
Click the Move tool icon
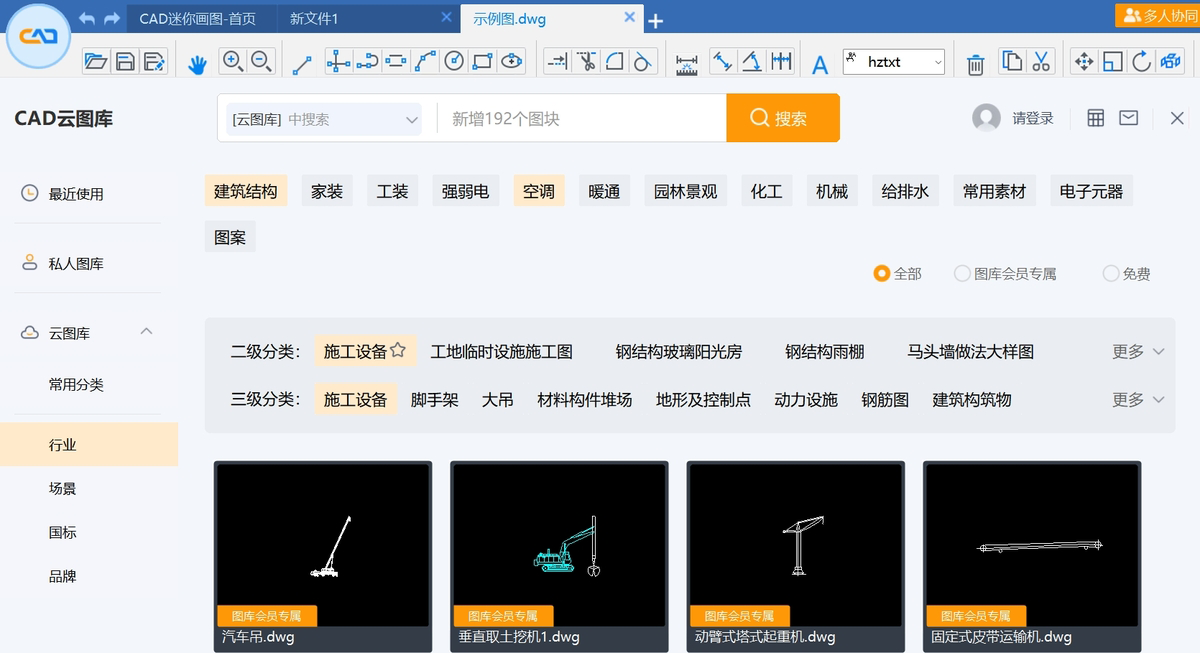pos(1084,62)
